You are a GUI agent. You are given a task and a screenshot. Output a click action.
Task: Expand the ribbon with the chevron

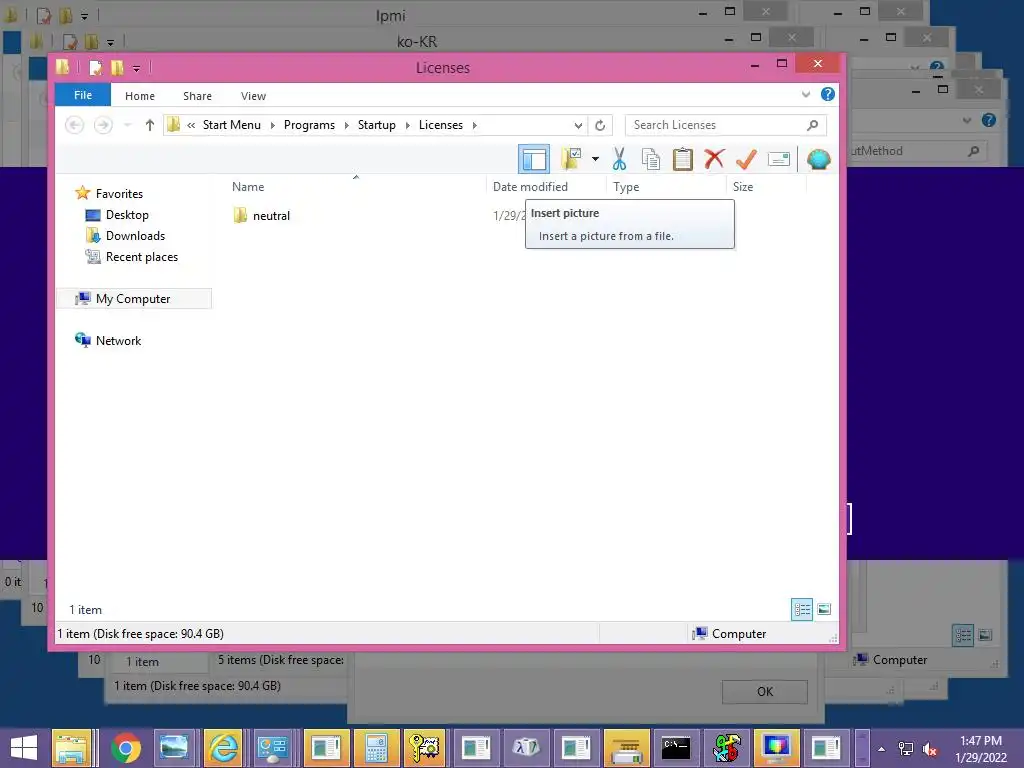[x=806, y=95]
